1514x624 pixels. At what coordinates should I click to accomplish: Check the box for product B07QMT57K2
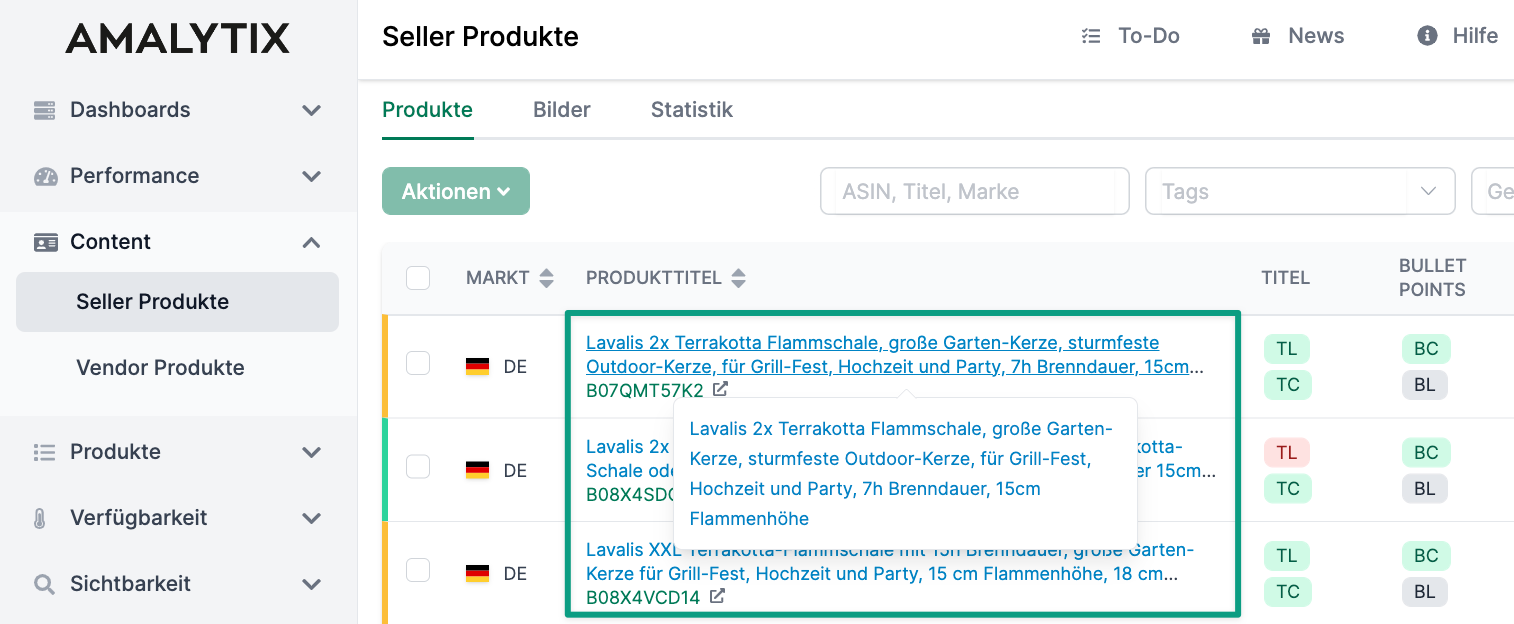coord(418,363)
